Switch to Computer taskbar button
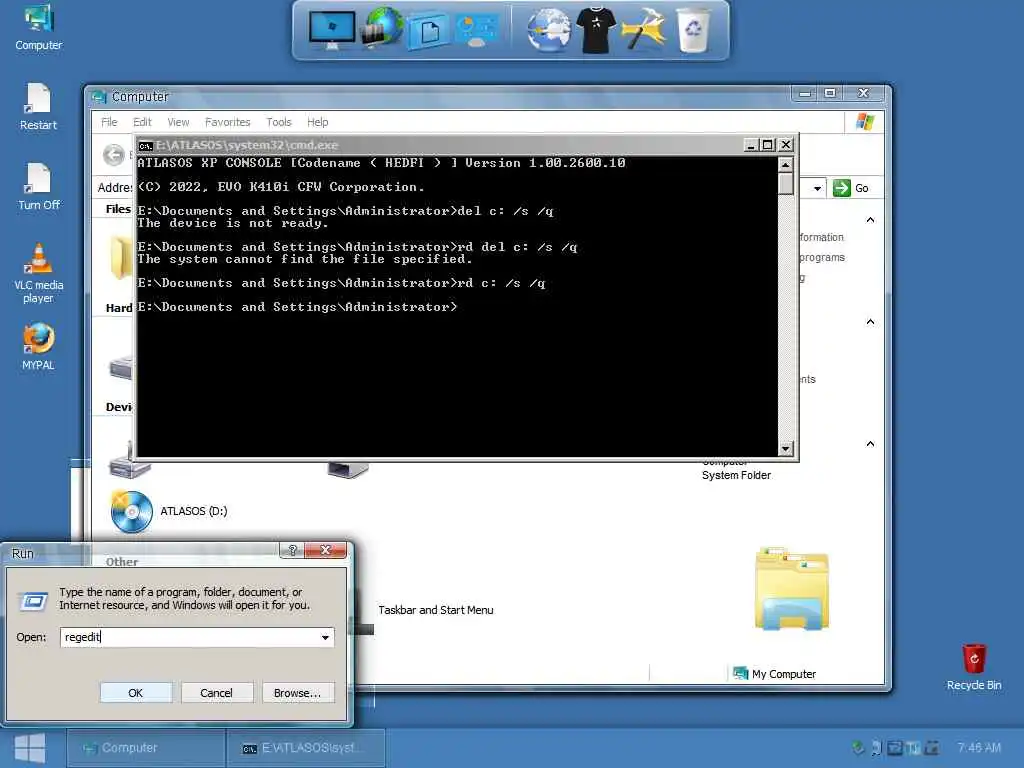This screenshot has width=1024, height=768. point(146,748)
